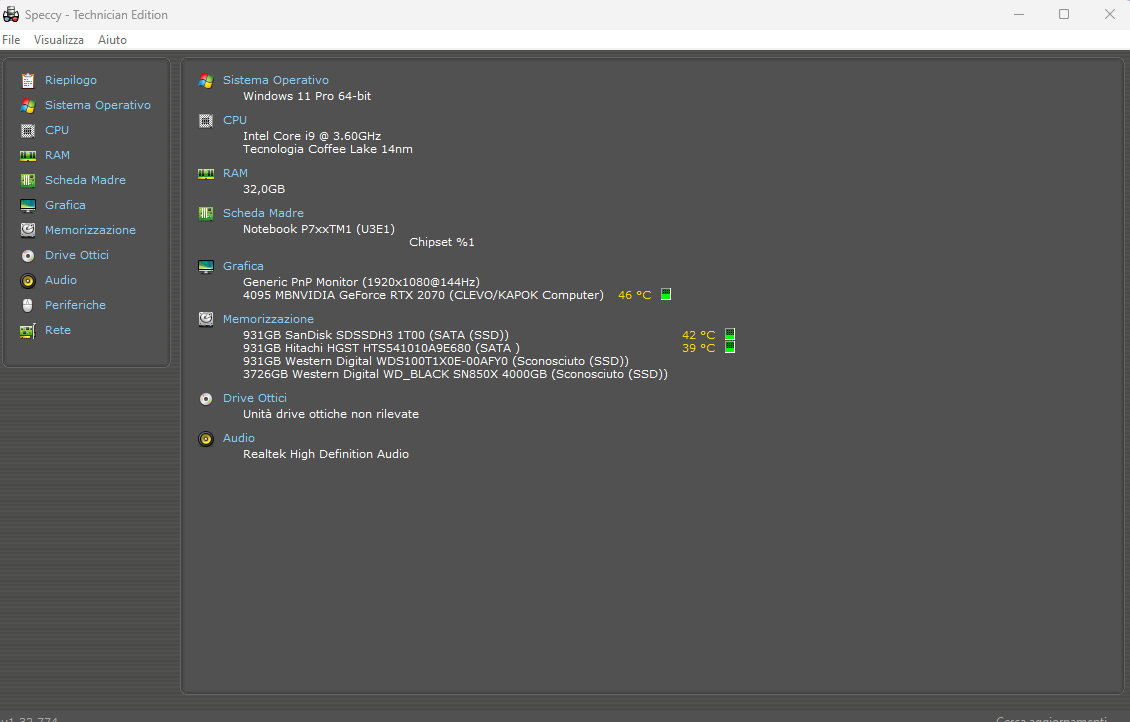Open the File menu
This screenshot has height=722, width=1130.
(12, 40)
